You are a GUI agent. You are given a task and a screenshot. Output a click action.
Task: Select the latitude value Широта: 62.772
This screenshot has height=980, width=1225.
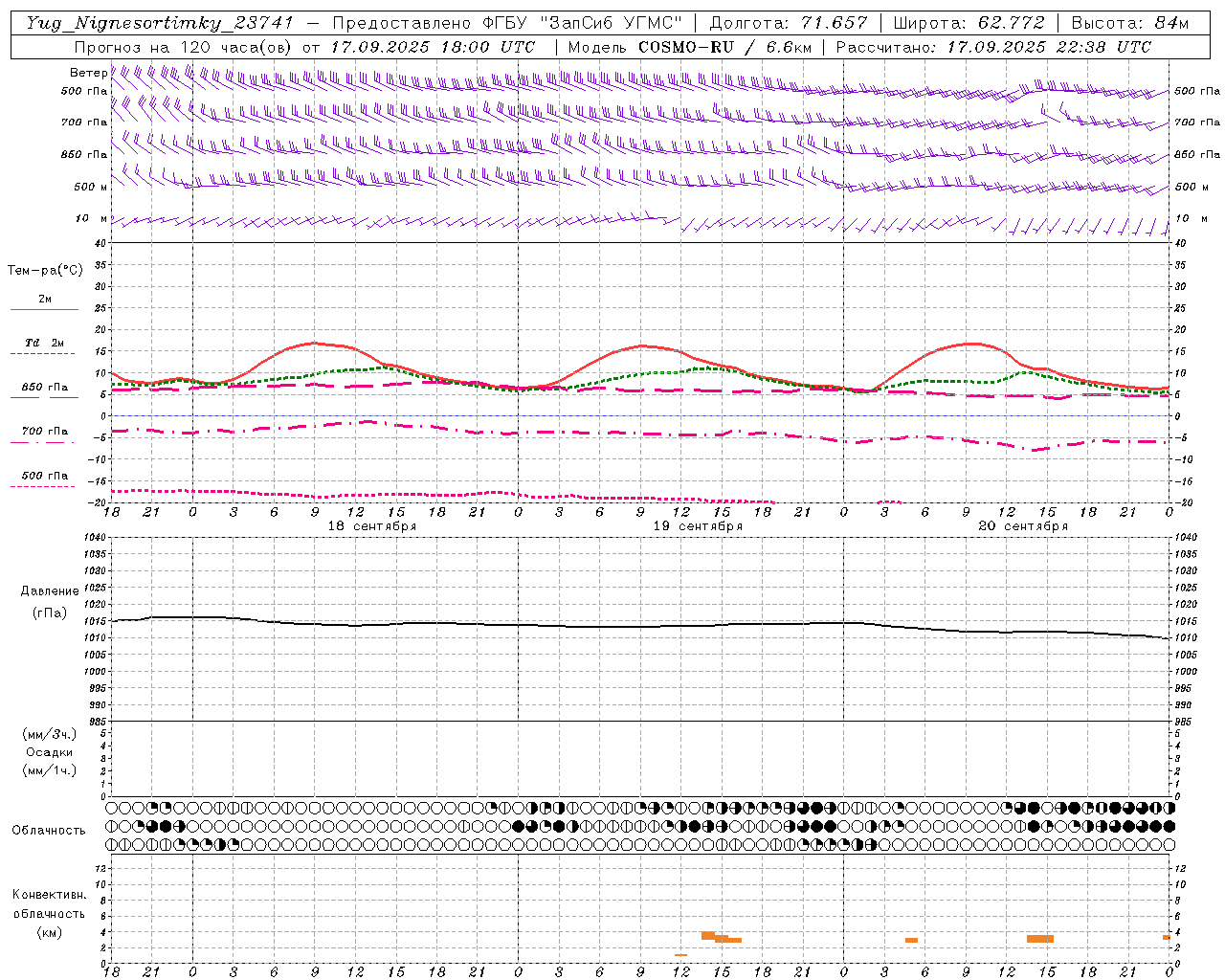pos(969,23)
